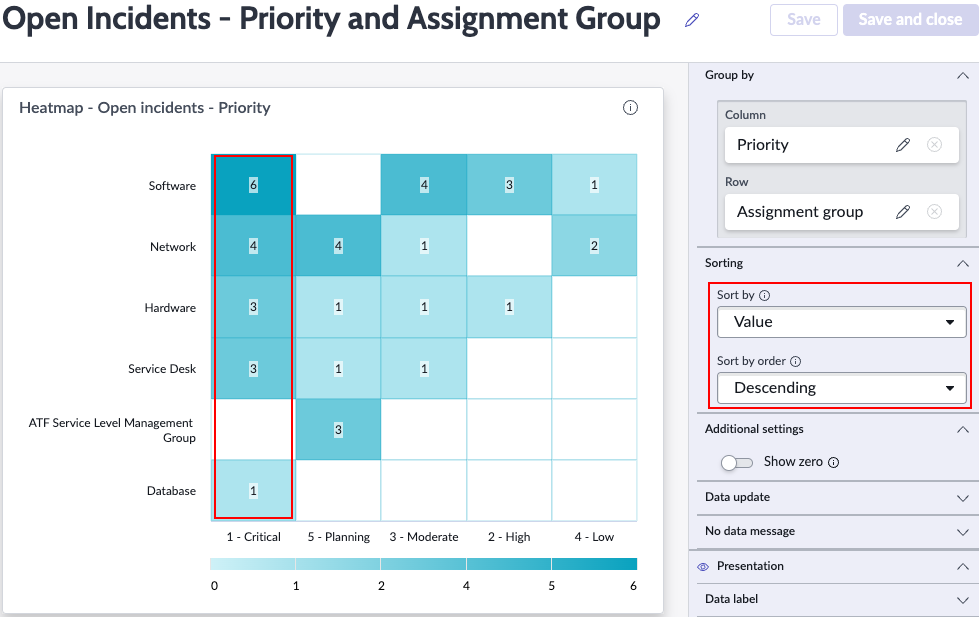Open the Sort by Value dropdown
The image size is (979, 617).
[x=842, y=322]
